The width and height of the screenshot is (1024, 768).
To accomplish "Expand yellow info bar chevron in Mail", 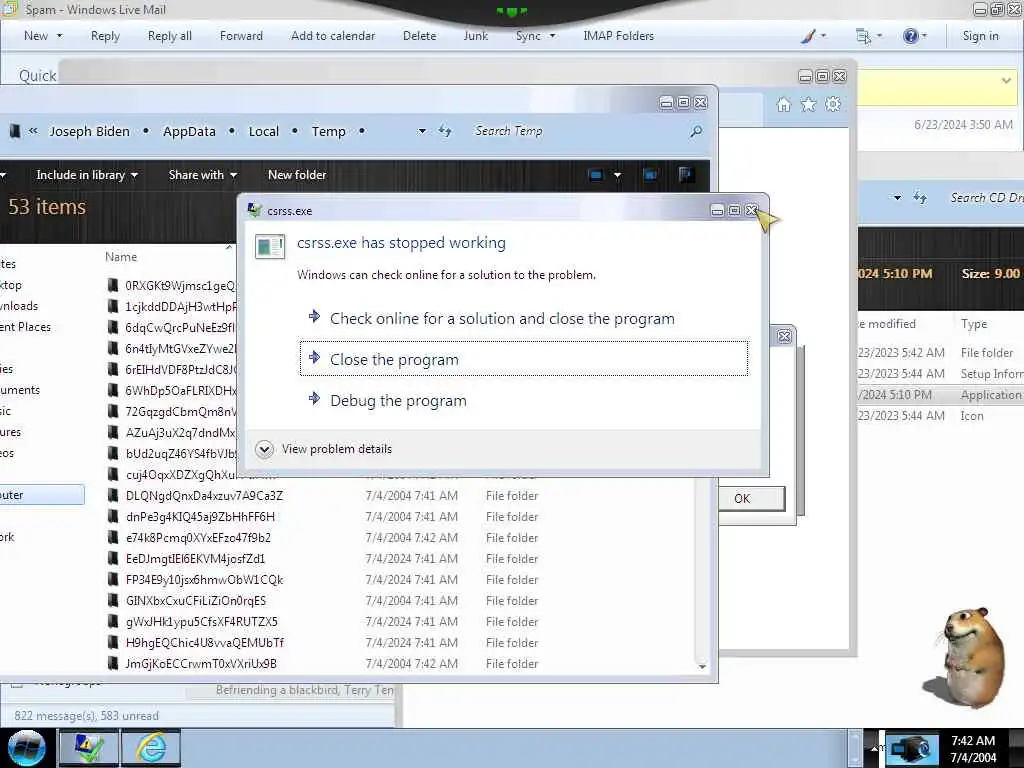I will coord(1006,81).
